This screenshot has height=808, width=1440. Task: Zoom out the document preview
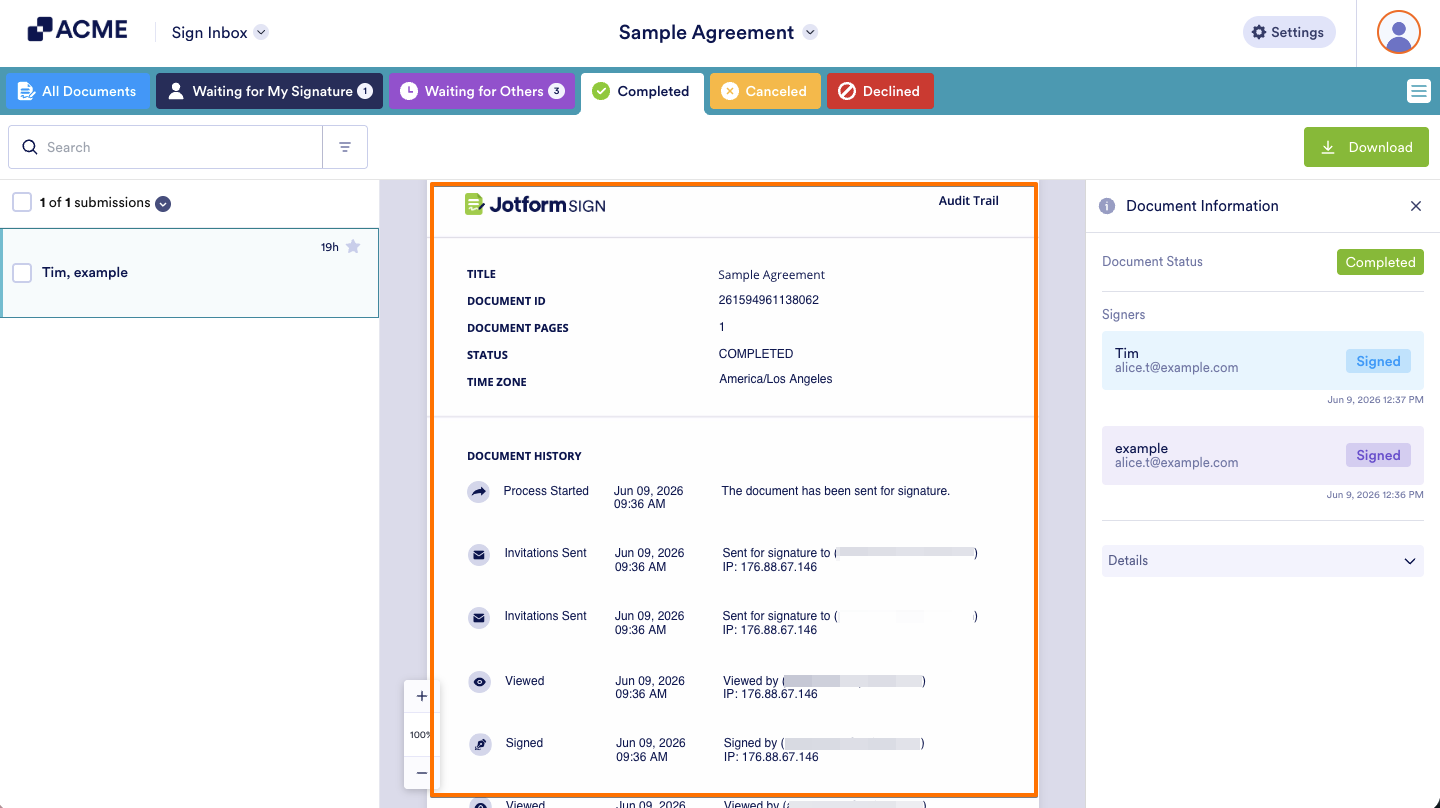[x=421, y=772]
